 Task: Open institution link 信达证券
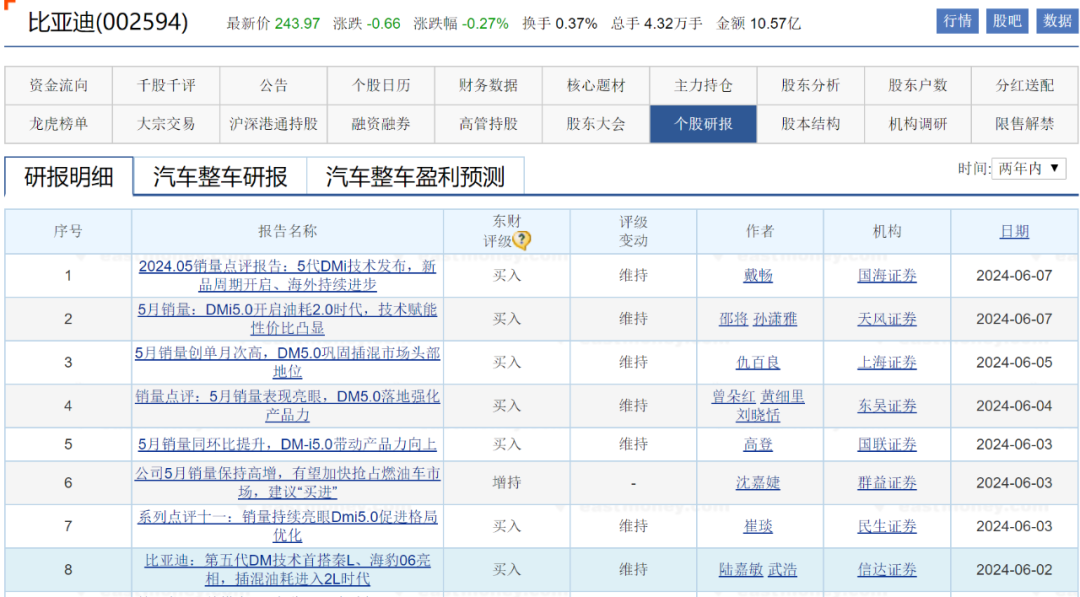887,569
